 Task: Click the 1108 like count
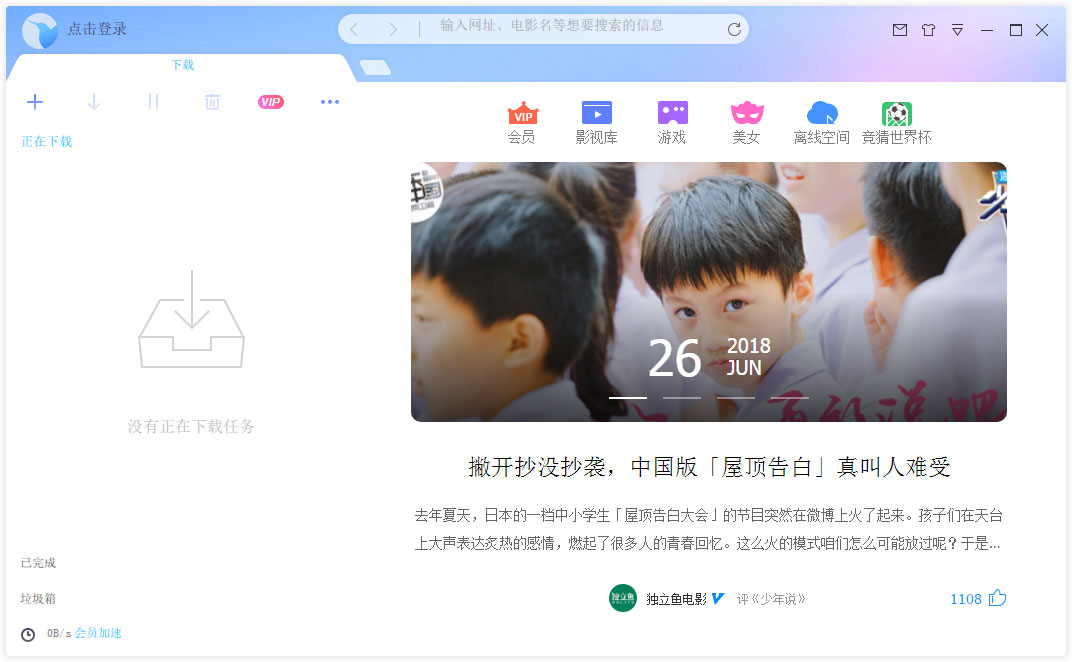pyautogui.click(x=965, y=599)
